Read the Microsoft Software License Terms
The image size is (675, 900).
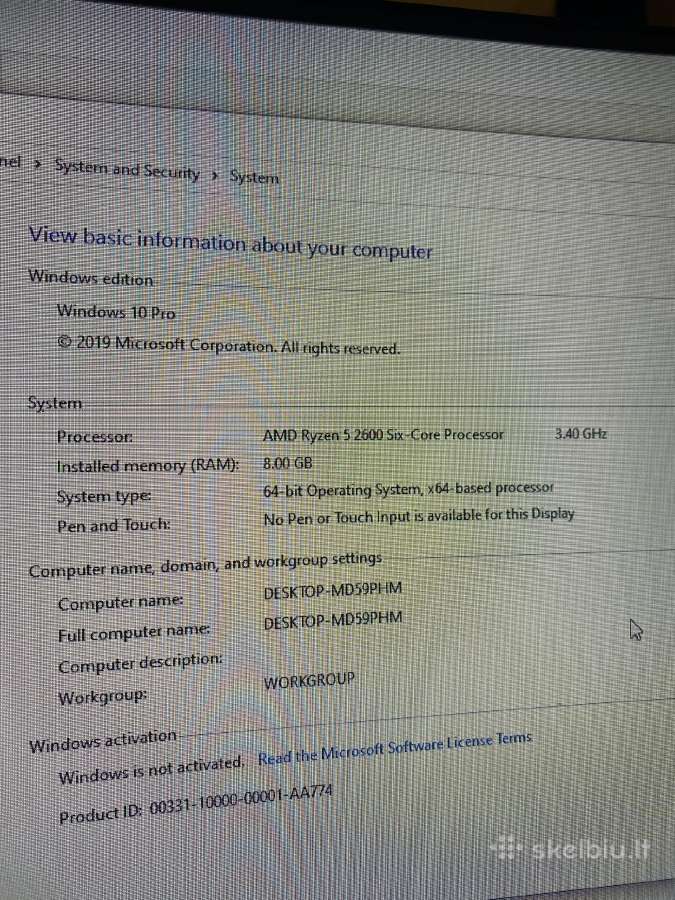pyautogui.click(x=395, y=748)
